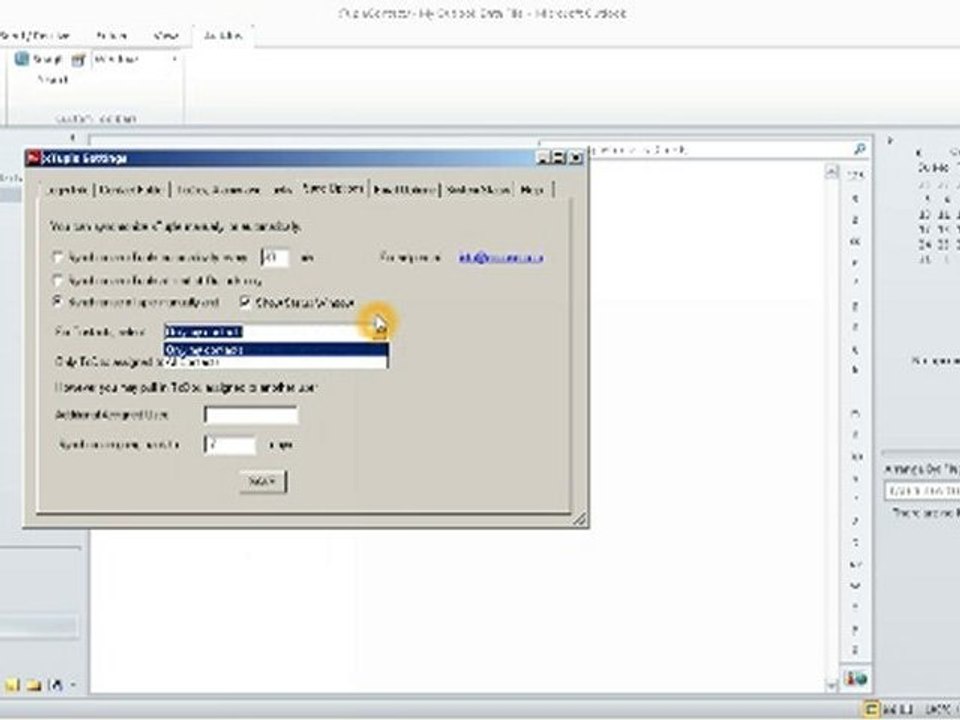The height and width of the screenshot is (720, 960).
Task: Click the scroll up arrow in contacts list
Action: click(831, 171)
